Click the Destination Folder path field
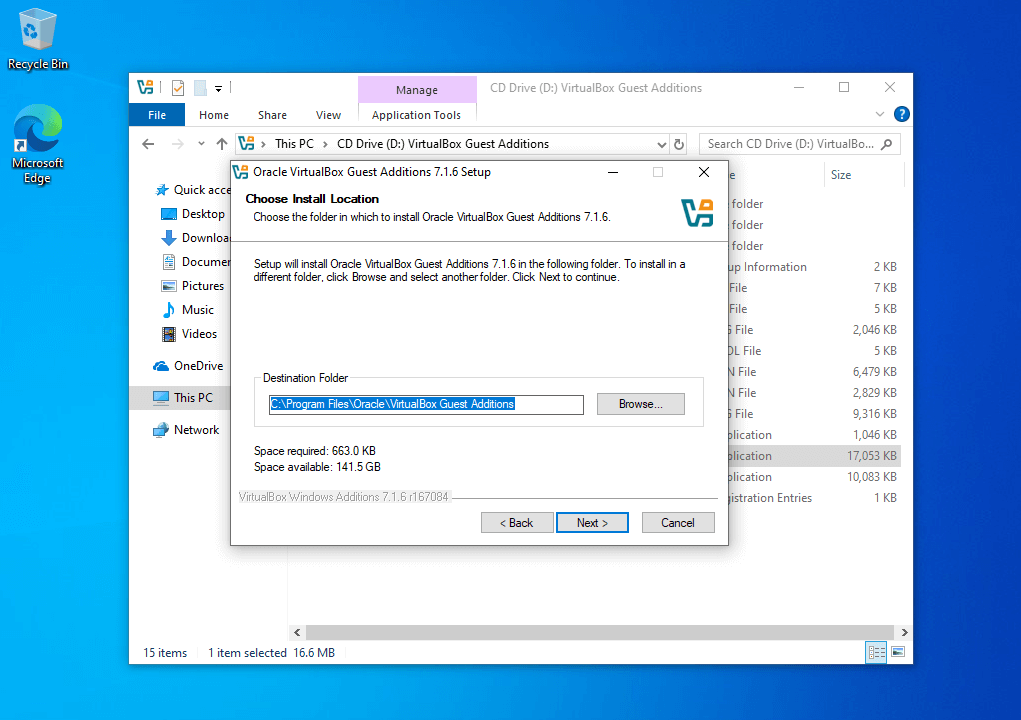The width and height of the screenshot is (1021, 720). (427, 405)
